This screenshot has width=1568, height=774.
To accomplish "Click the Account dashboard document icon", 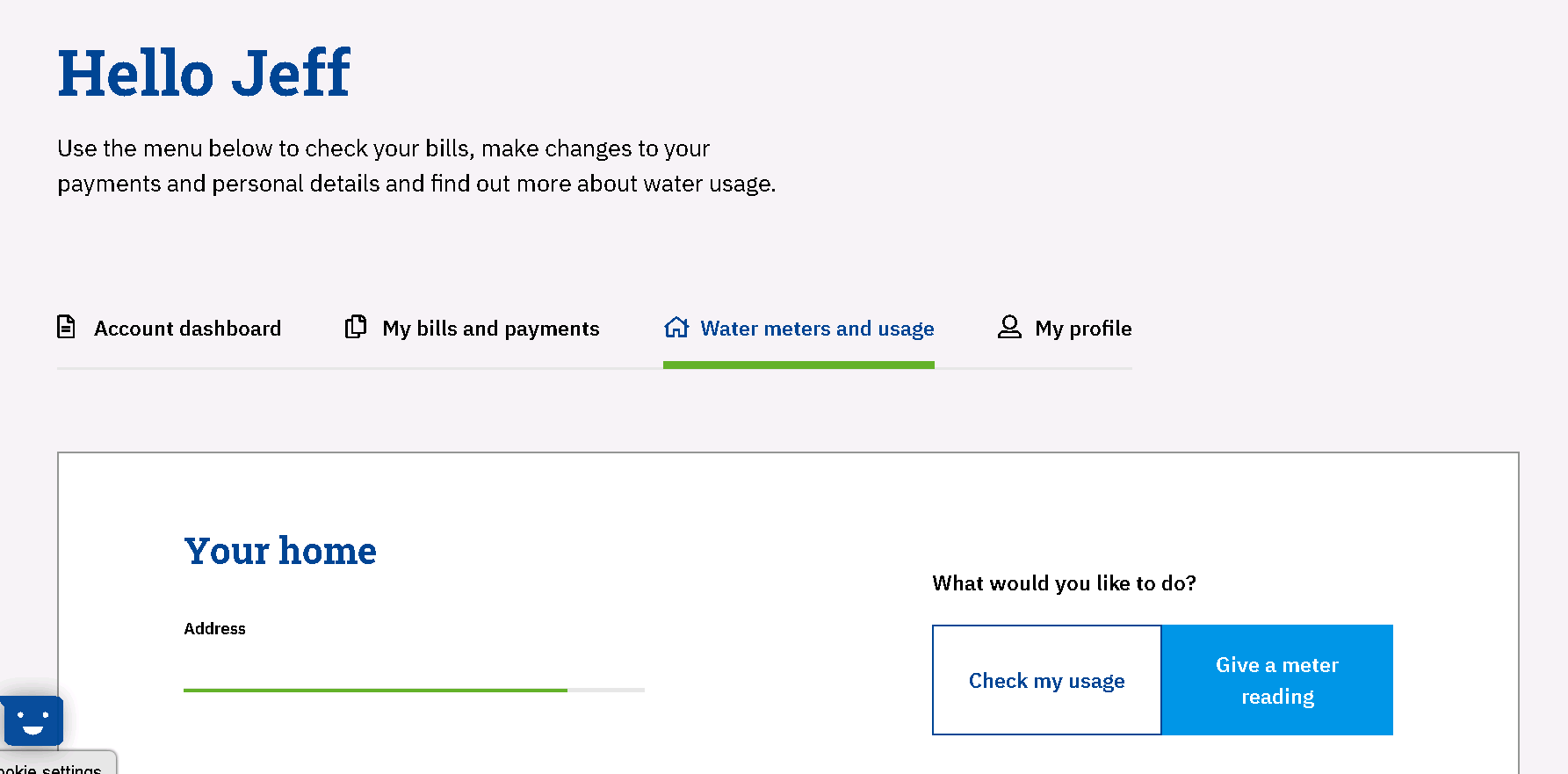I will [66, 327].
